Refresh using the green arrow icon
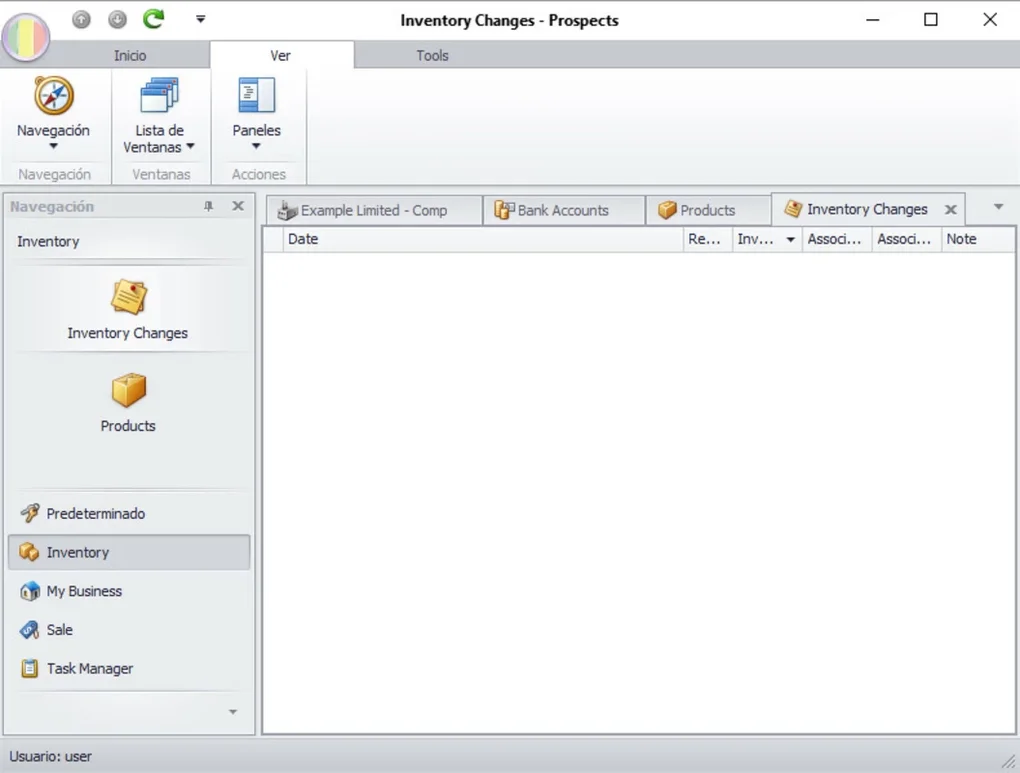The height and width of the screenshot is (773, 1020). pos(154,19)
